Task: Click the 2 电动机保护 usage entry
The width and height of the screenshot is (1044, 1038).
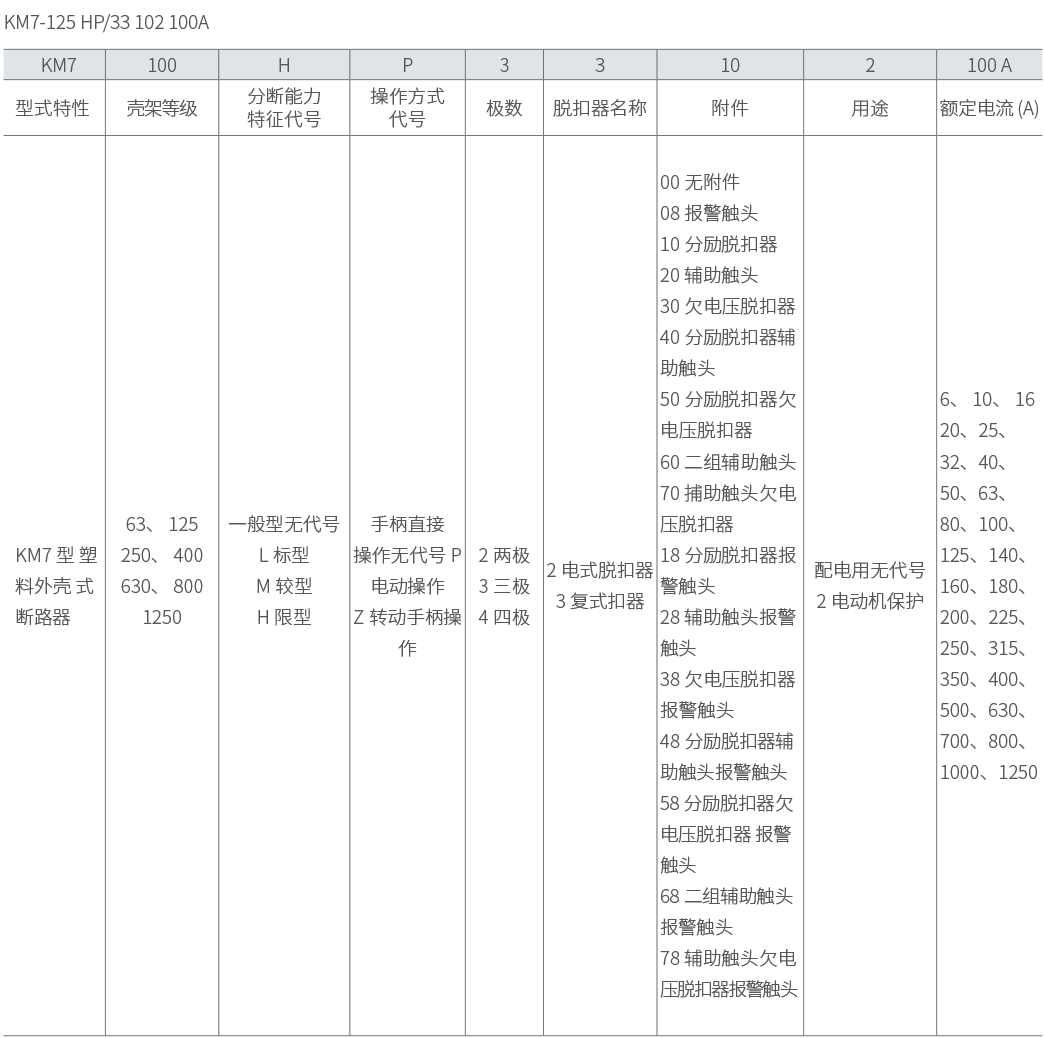Action: tap(869, 602)
